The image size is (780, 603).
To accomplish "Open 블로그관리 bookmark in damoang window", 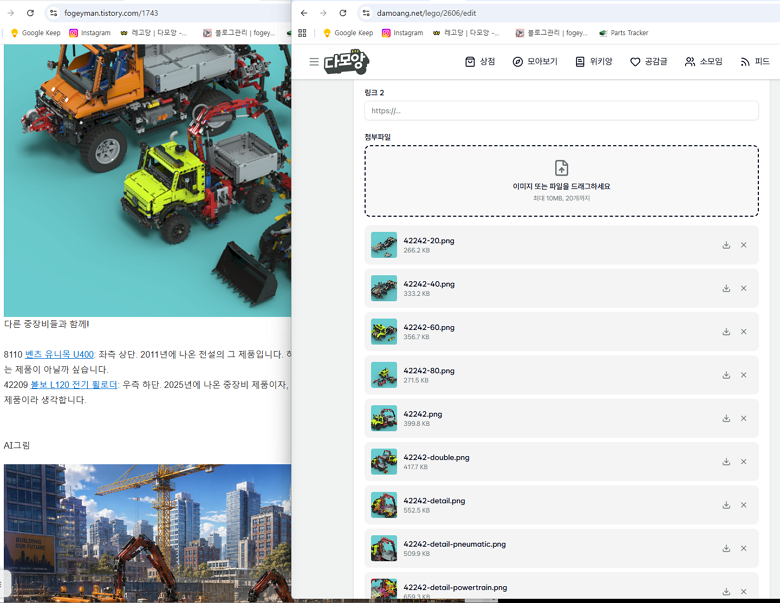I will (551, 33).
